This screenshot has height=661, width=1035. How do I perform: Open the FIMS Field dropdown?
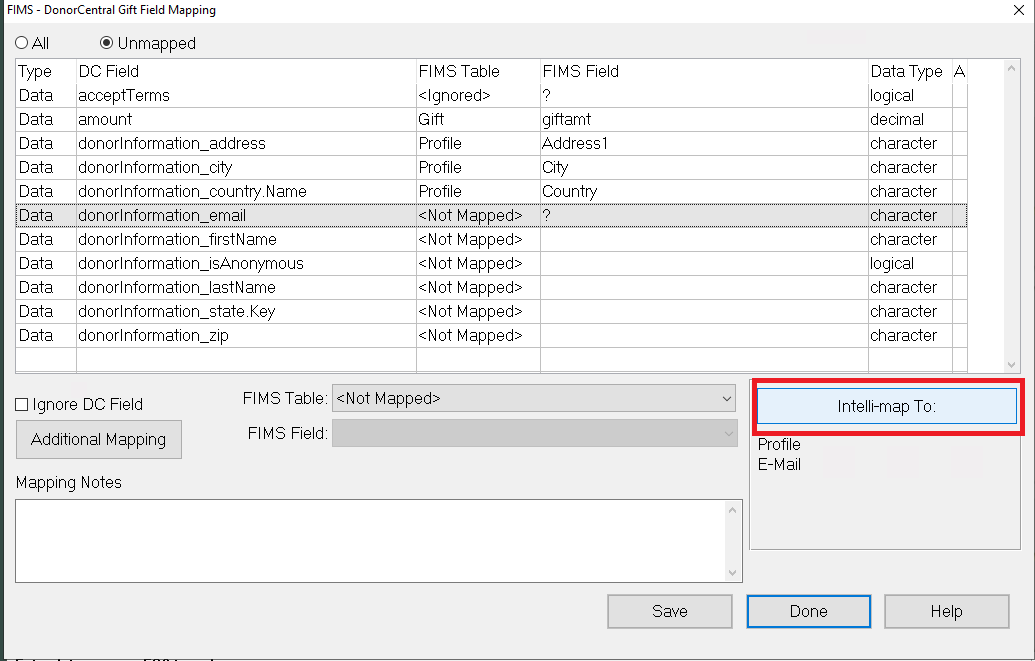(x=535, y=433)
